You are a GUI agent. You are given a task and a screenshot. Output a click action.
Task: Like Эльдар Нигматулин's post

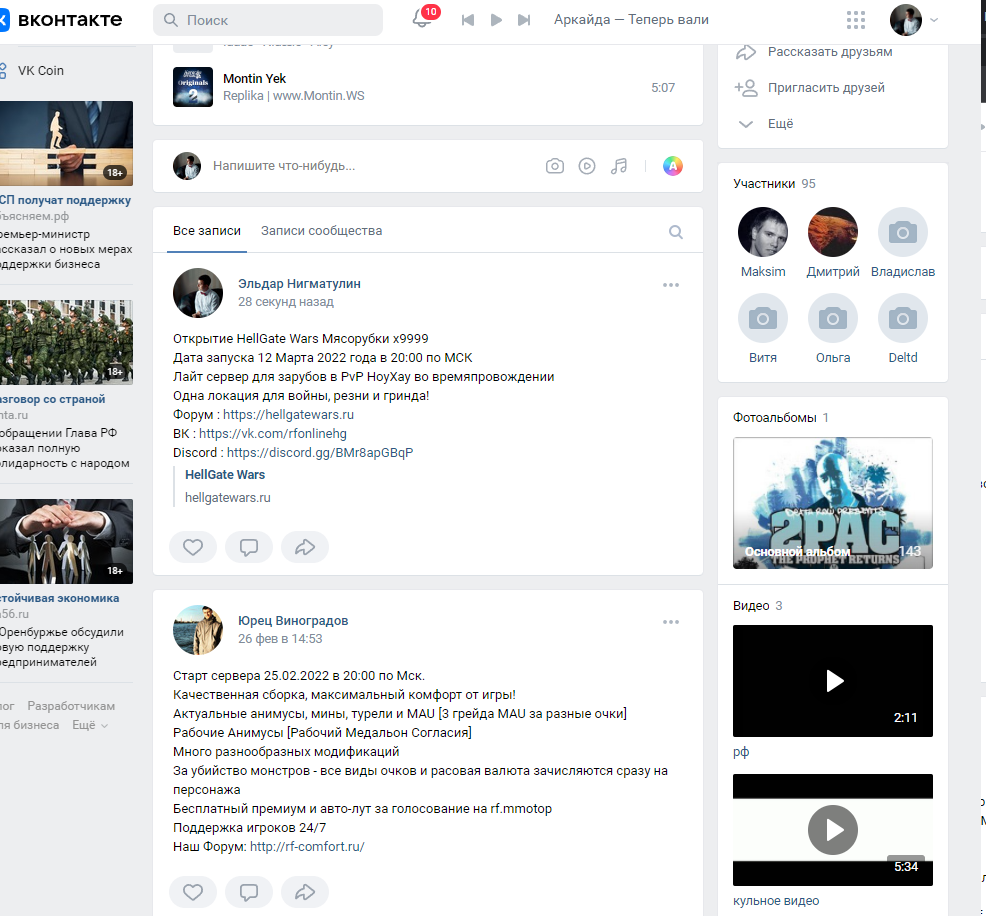[193, 547]
